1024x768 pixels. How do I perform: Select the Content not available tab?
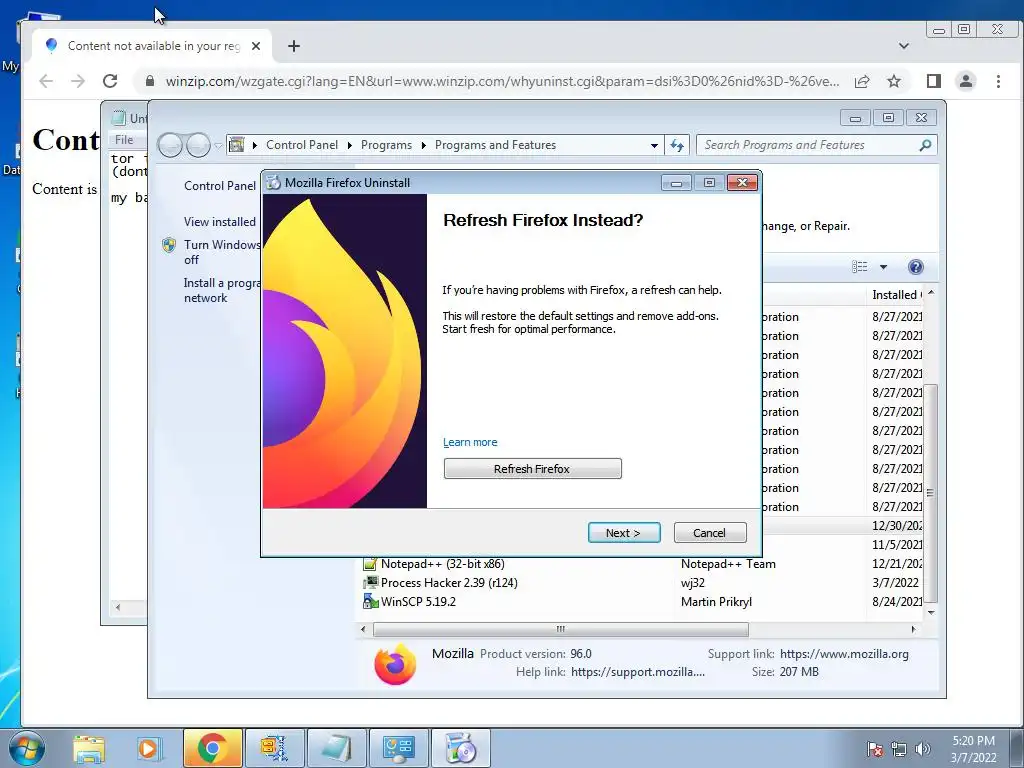[x=153, y=46]
